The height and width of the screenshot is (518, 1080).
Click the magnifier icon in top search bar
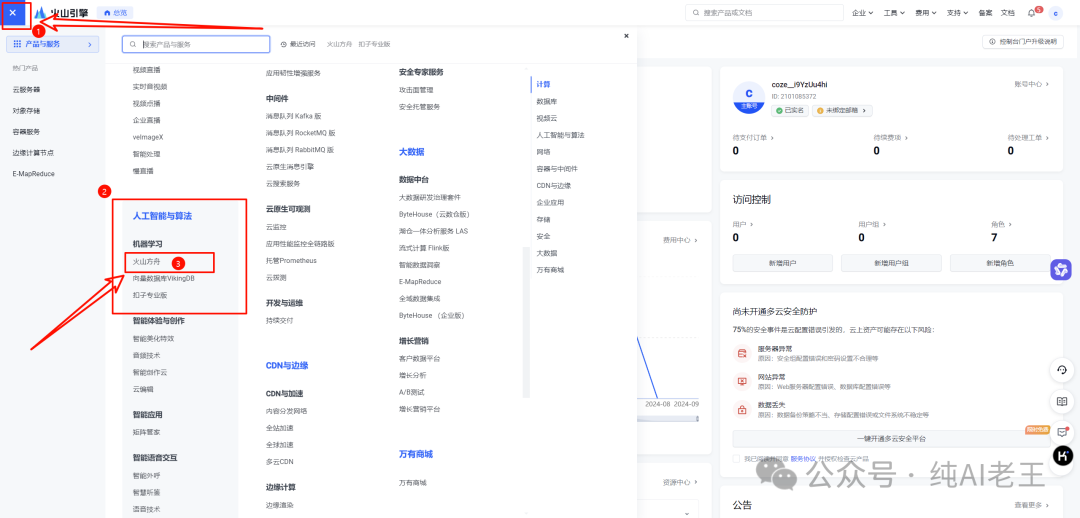696,12
